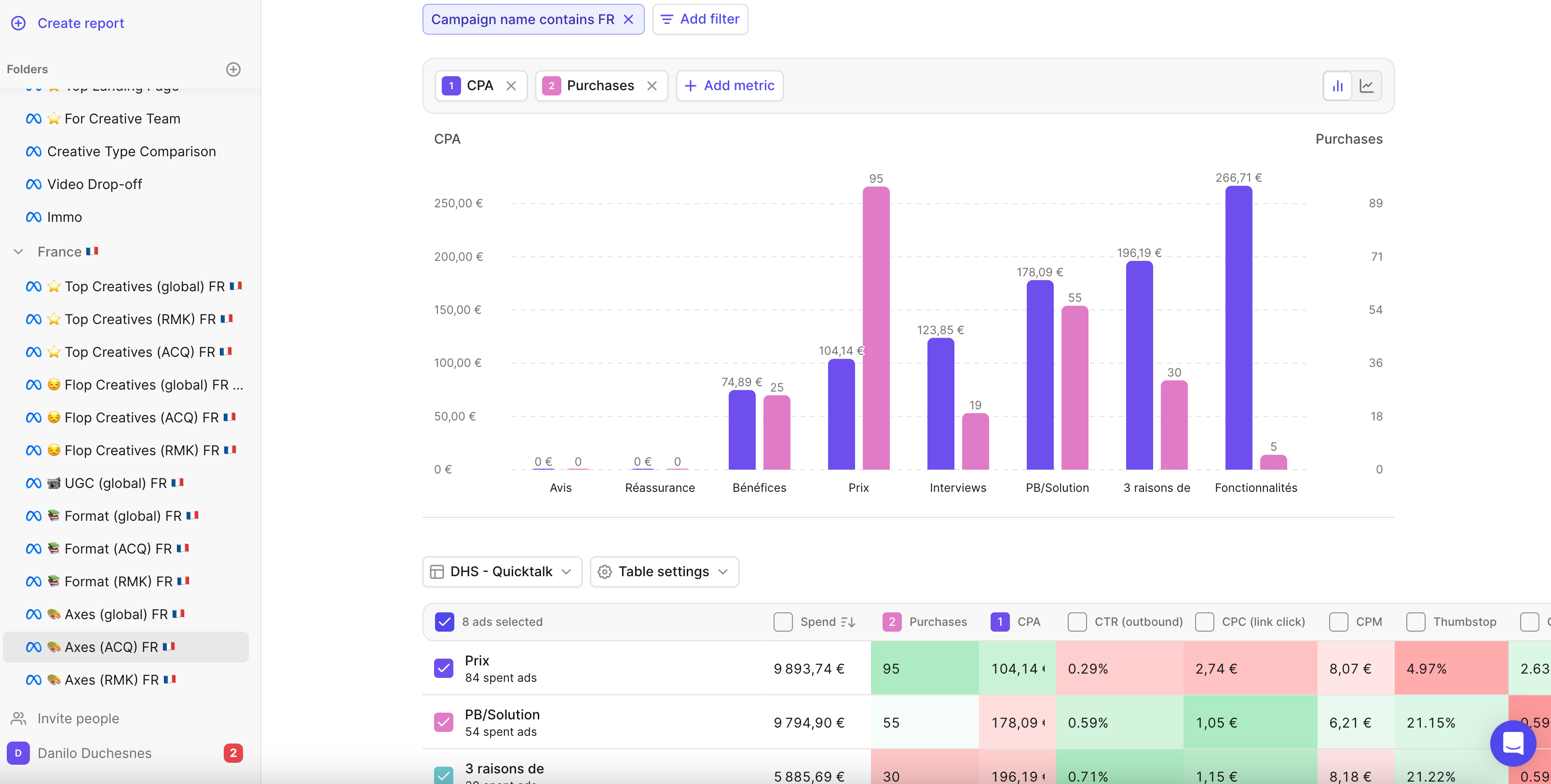
Task: Uncheck the 8 ads selected checkbox
Action: coord(444,622)
